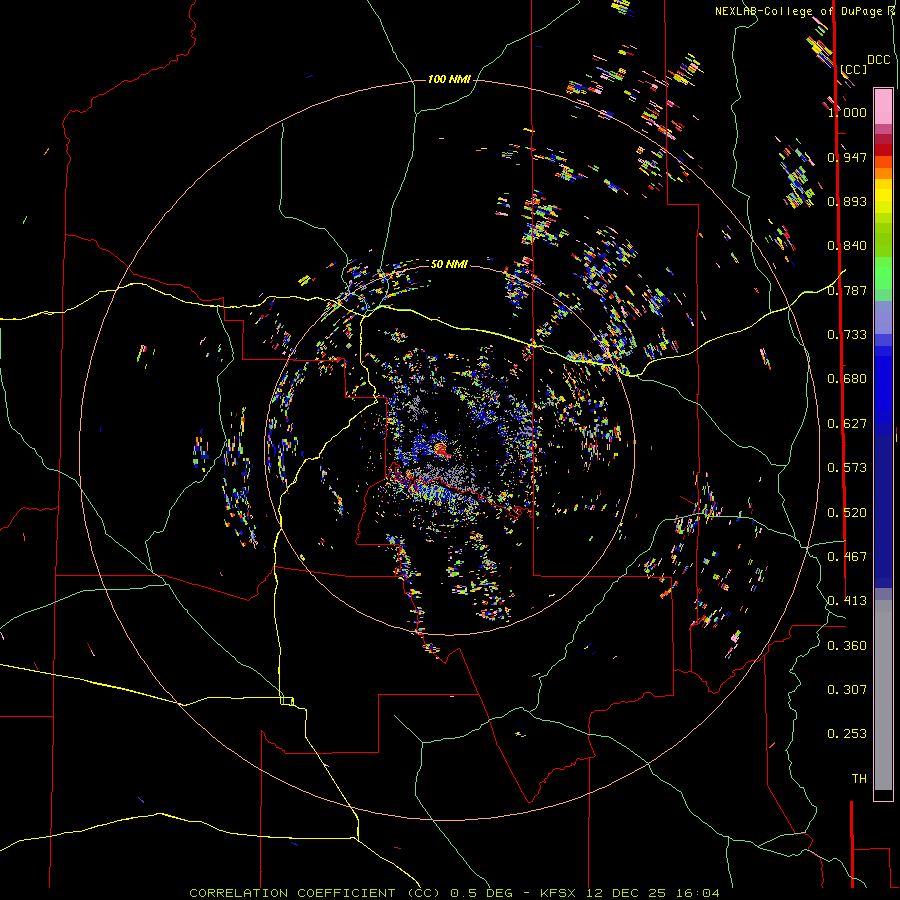Click the 0.573 legend value

pyautogui.click(x=847, y=468)
